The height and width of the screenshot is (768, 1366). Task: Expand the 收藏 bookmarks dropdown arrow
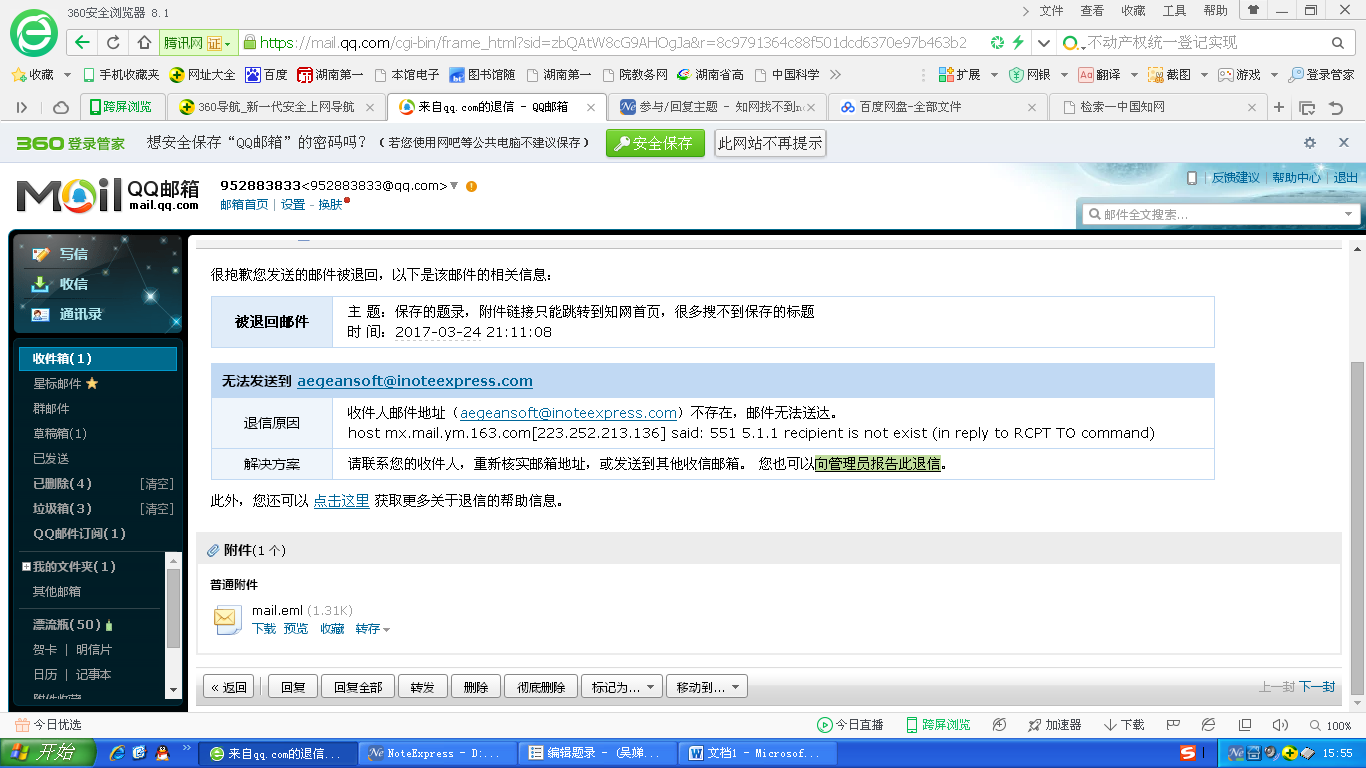68,75
